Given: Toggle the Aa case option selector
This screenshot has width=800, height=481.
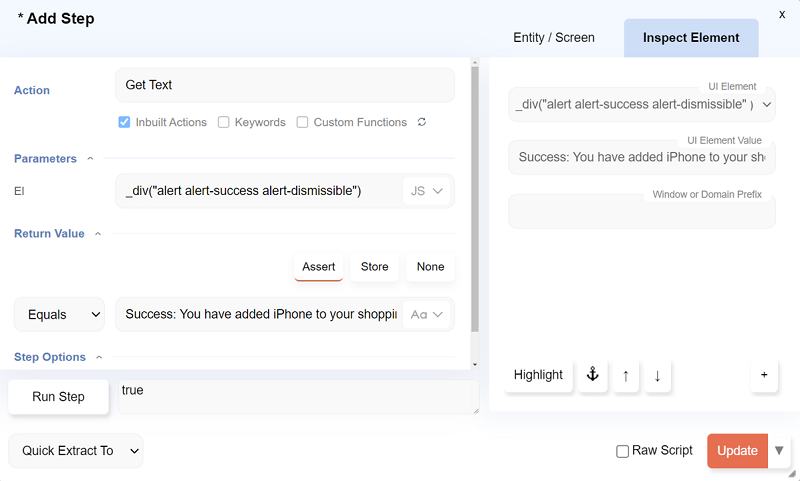Looking at the screenshot, I should (x=427, y=314).
